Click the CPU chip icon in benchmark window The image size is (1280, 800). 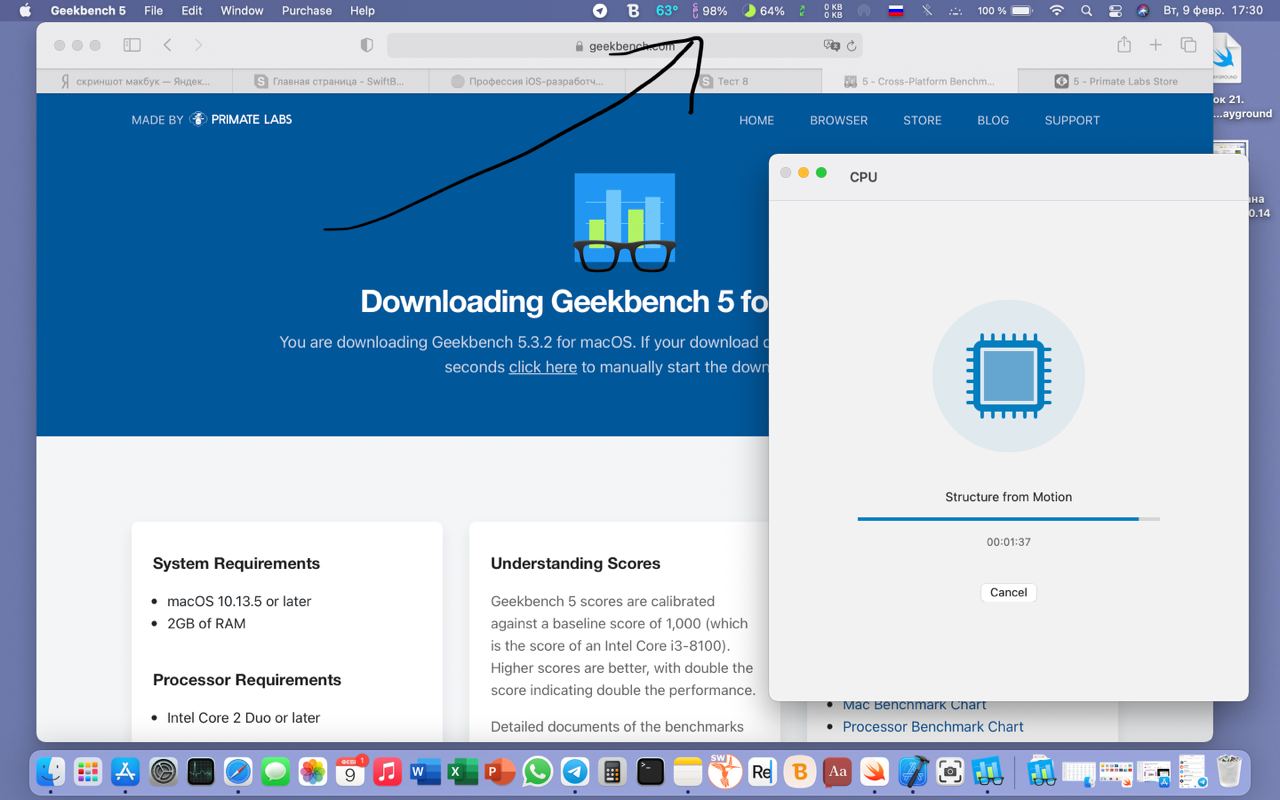point(1008,376)
